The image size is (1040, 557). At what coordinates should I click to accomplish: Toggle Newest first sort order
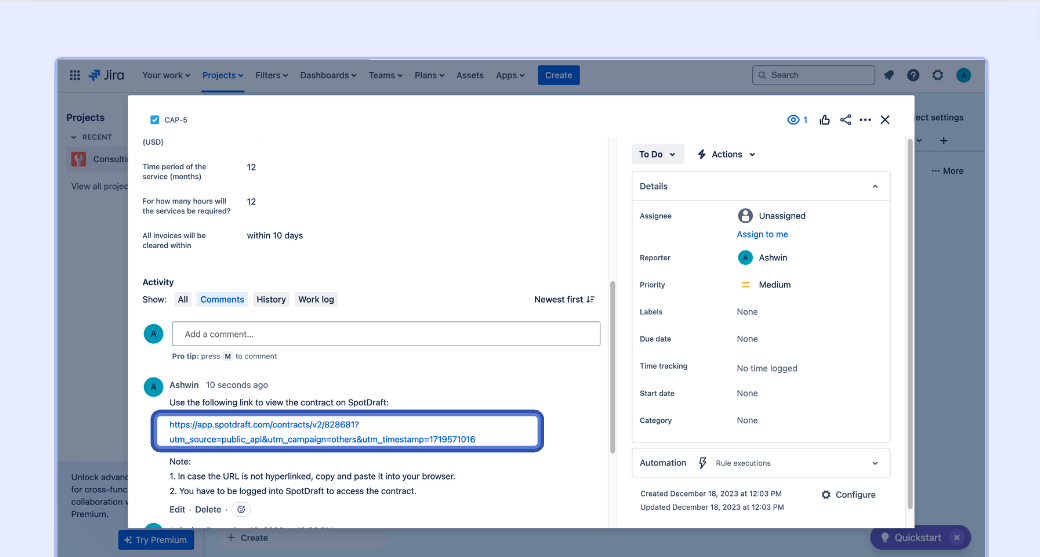[565, 299]
